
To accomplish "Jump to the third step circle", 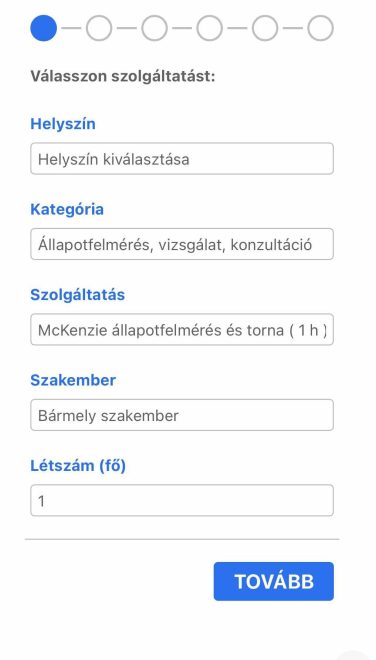I will point(154,28).
